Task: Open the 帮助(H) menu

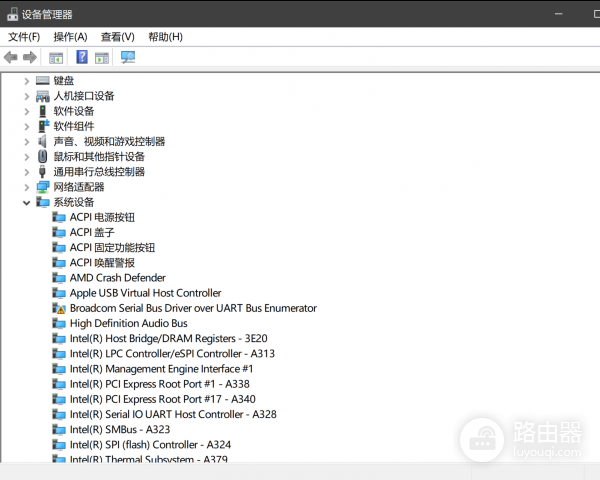Action: click(165, 37)
